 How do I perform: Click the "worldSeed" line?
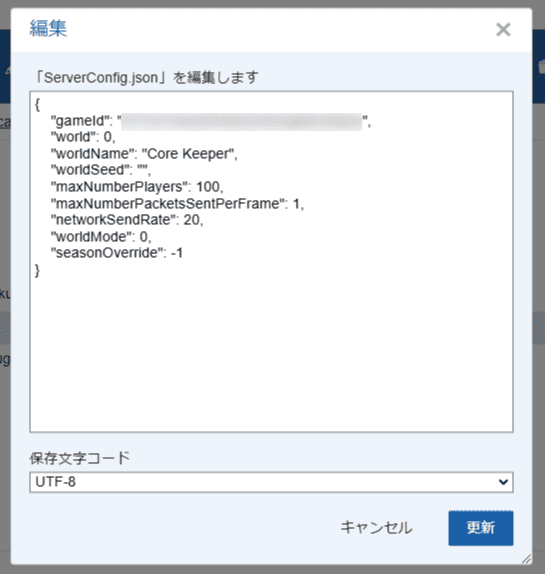tap(101, 170)
